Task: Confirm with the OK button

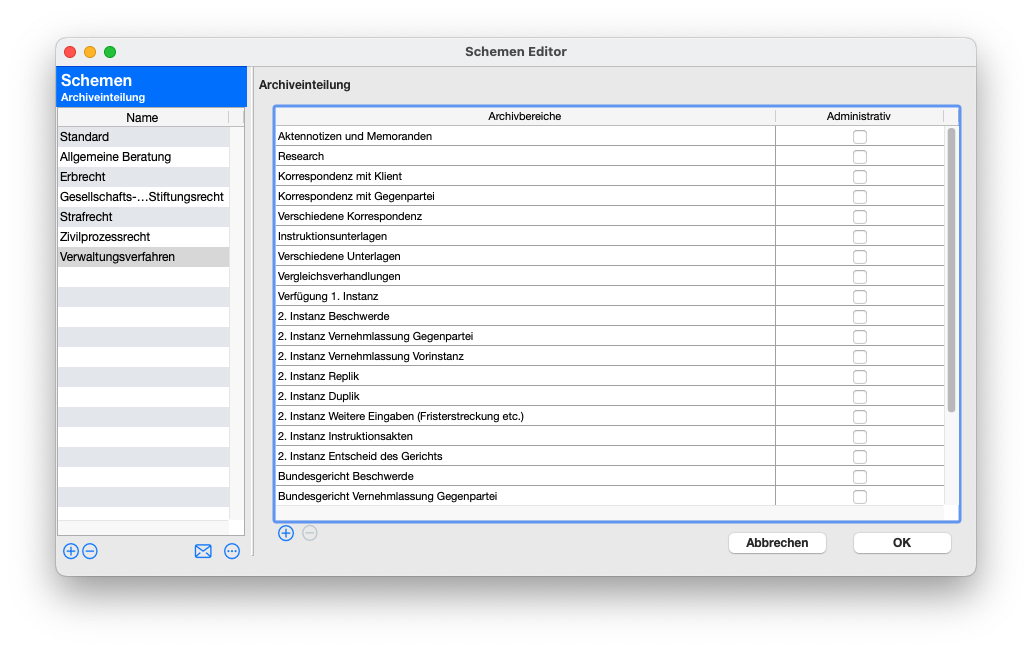Action: (x=901, y=543)
